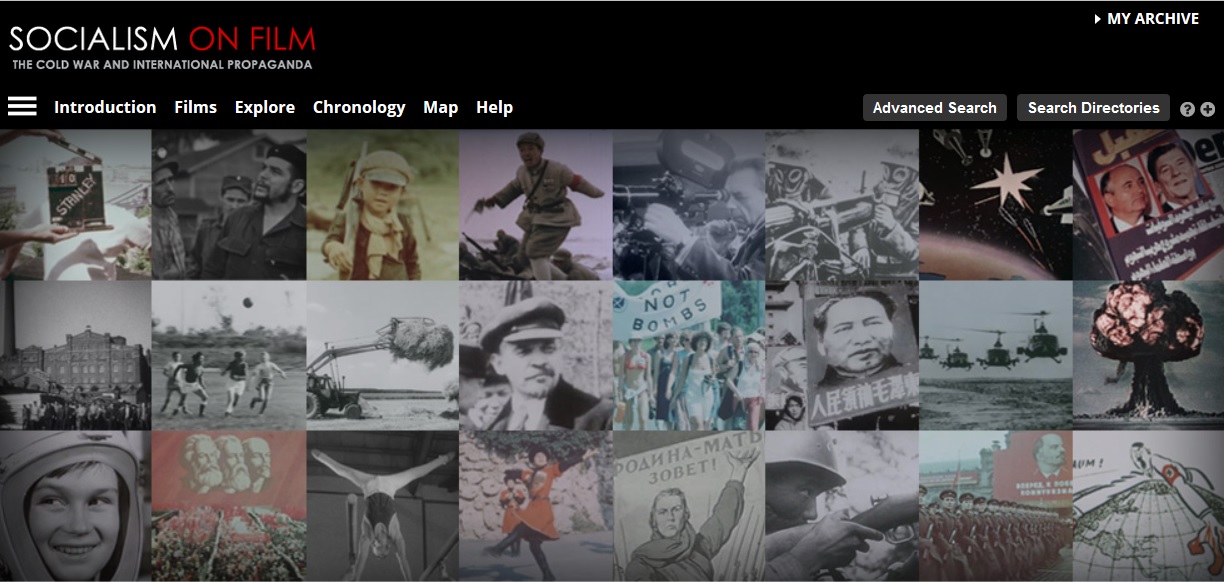Click the Not Bombs protest thumbnail
The image size is (1224, 582).
[x=688, y=355]
